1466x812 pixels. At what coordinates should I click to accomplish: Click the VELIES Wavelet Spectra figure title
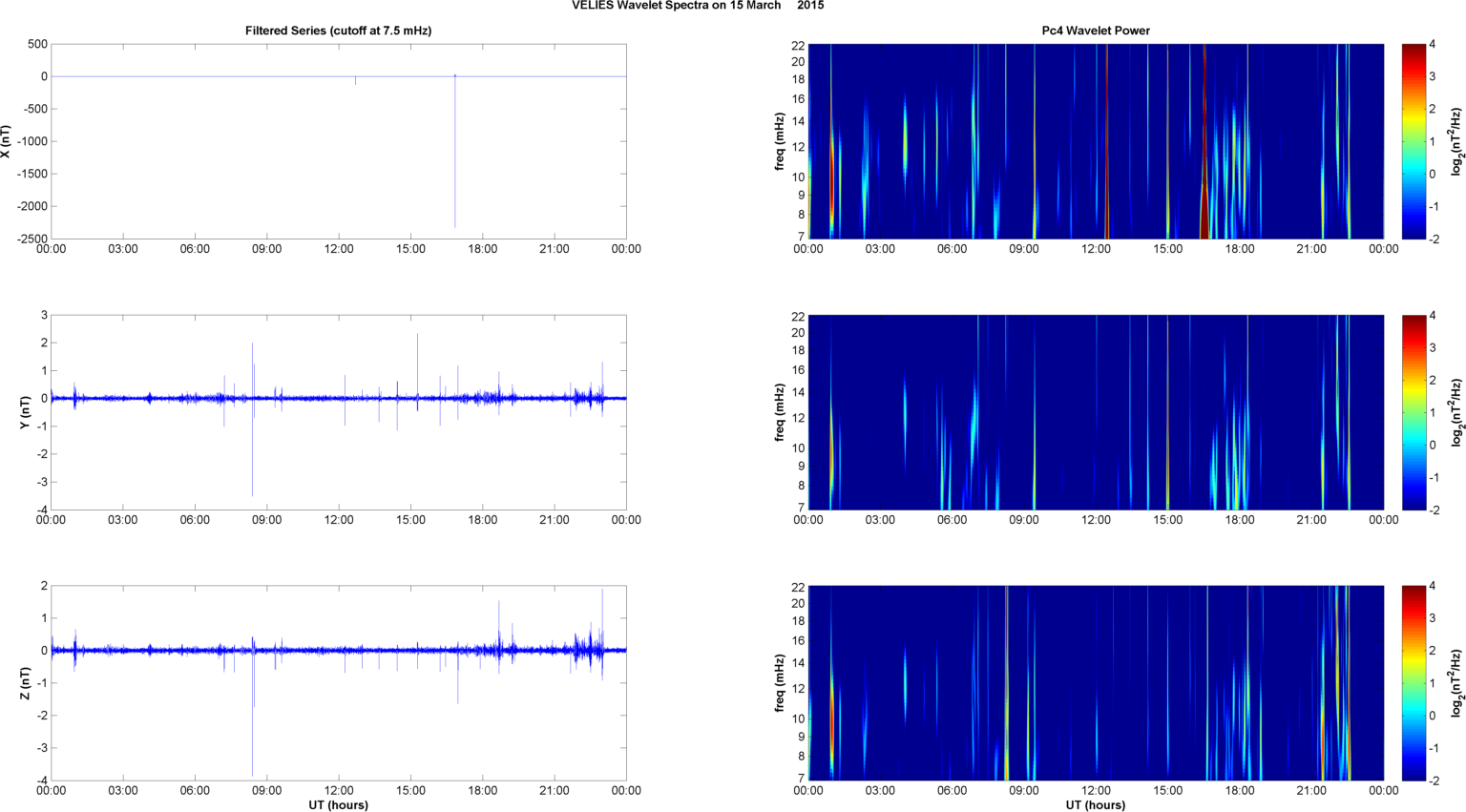(x=697, y=6)
